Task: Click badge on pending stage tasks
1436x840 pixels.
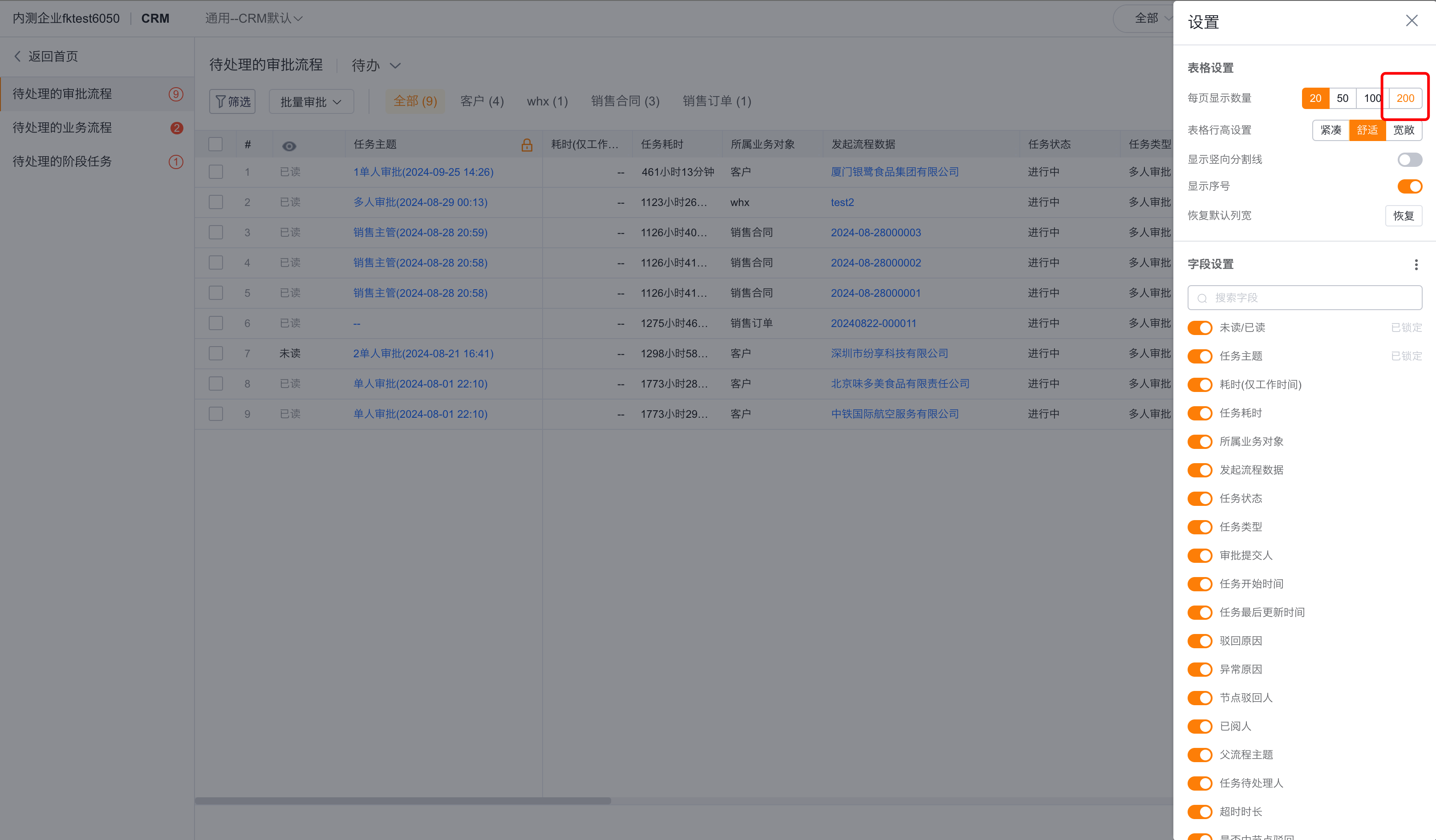Action: point(176,162)
